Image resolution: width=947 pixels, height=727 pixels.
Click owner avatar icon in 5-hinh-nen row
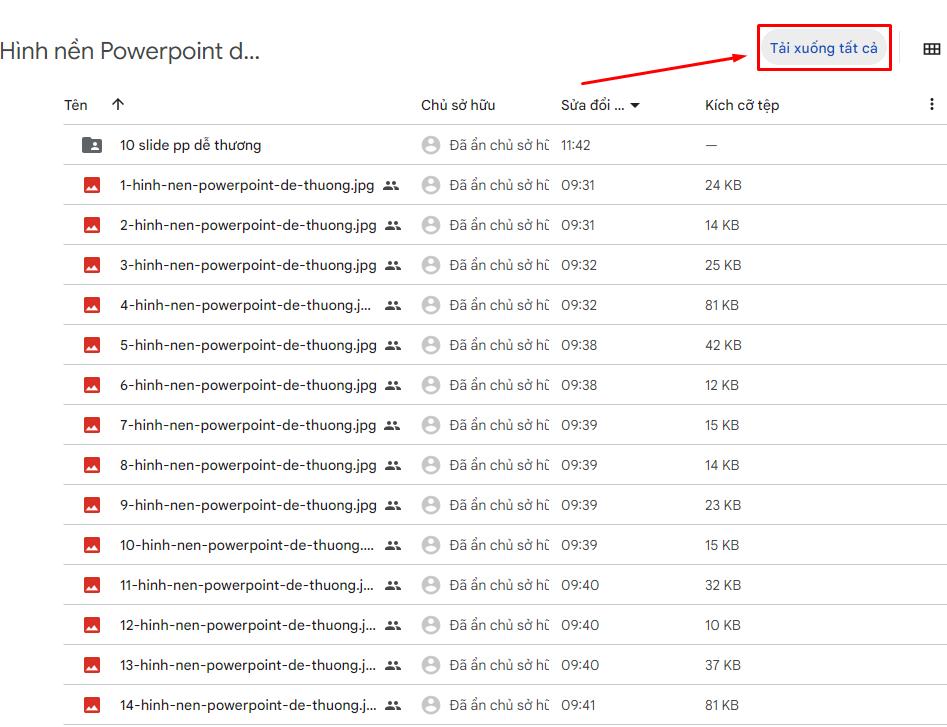coord(431,345)
